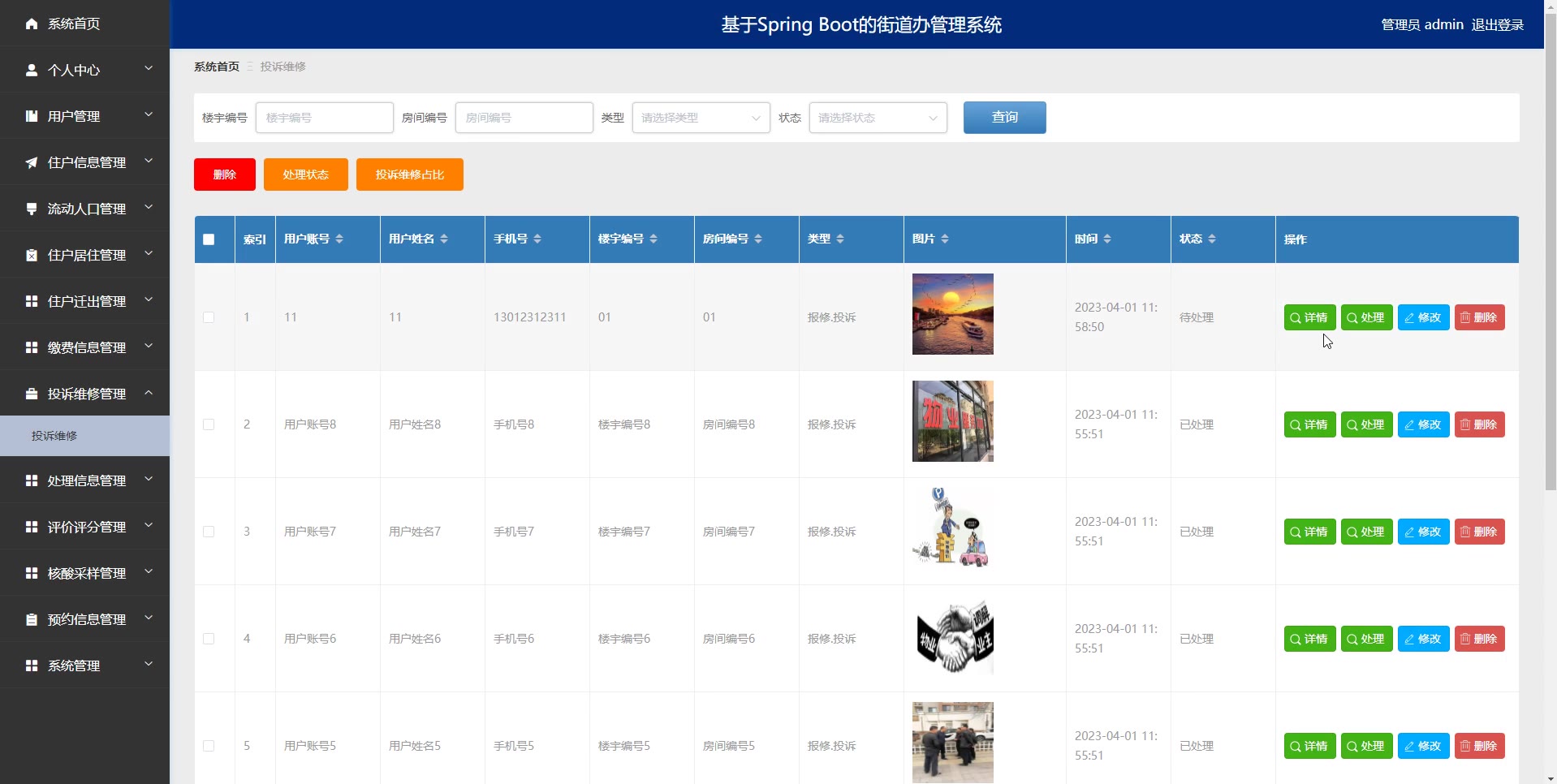Screen dimensions: 1557x784
Task: Click the 删除 trash button in row 3
Action: click(1479, 532)
